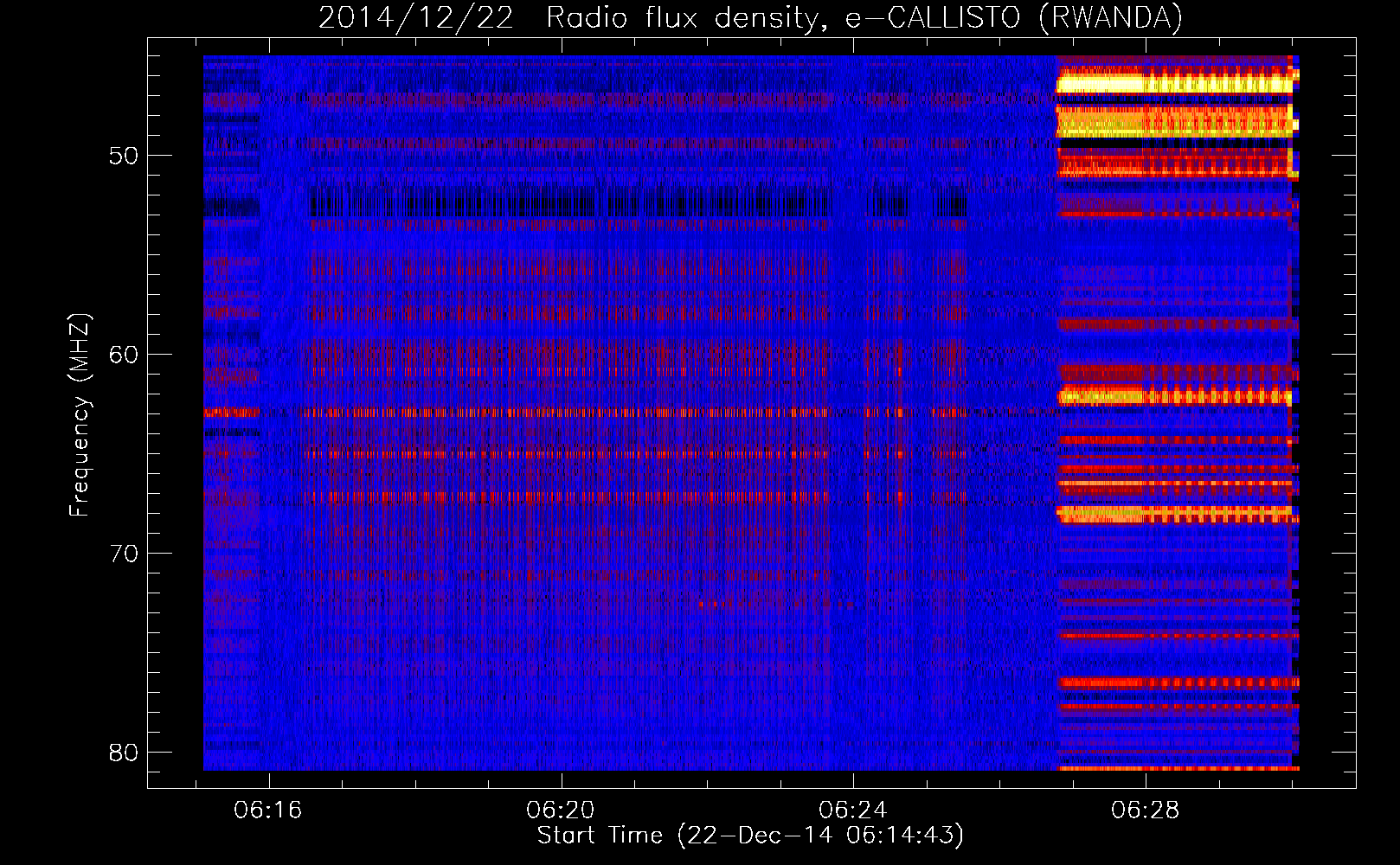Screen dimensions: 1400x865
Task: Click the 50 frequency tick label
Action: (x=124, y=157)
